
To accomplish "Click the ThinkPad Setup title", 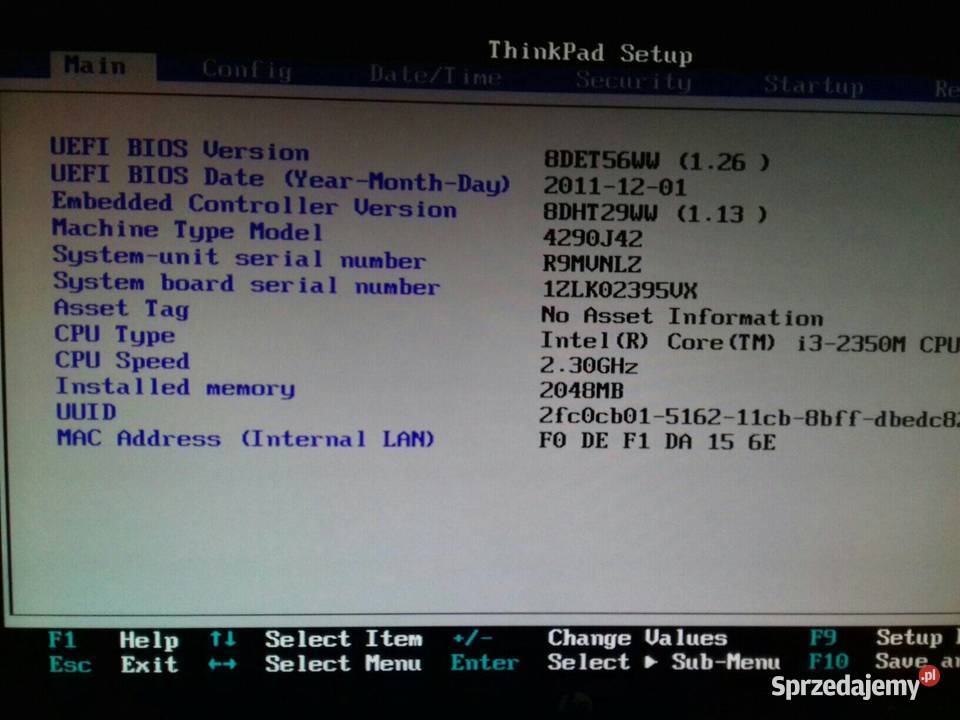I will click(x=590, y=53).
